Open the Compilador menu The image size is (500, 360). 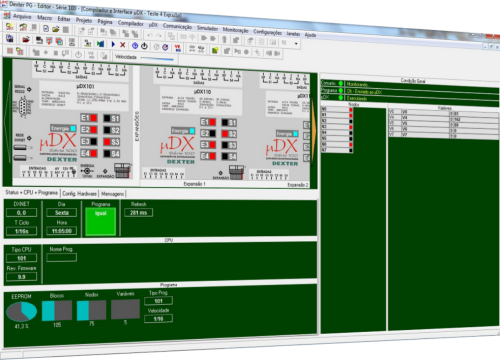(130, 23)
